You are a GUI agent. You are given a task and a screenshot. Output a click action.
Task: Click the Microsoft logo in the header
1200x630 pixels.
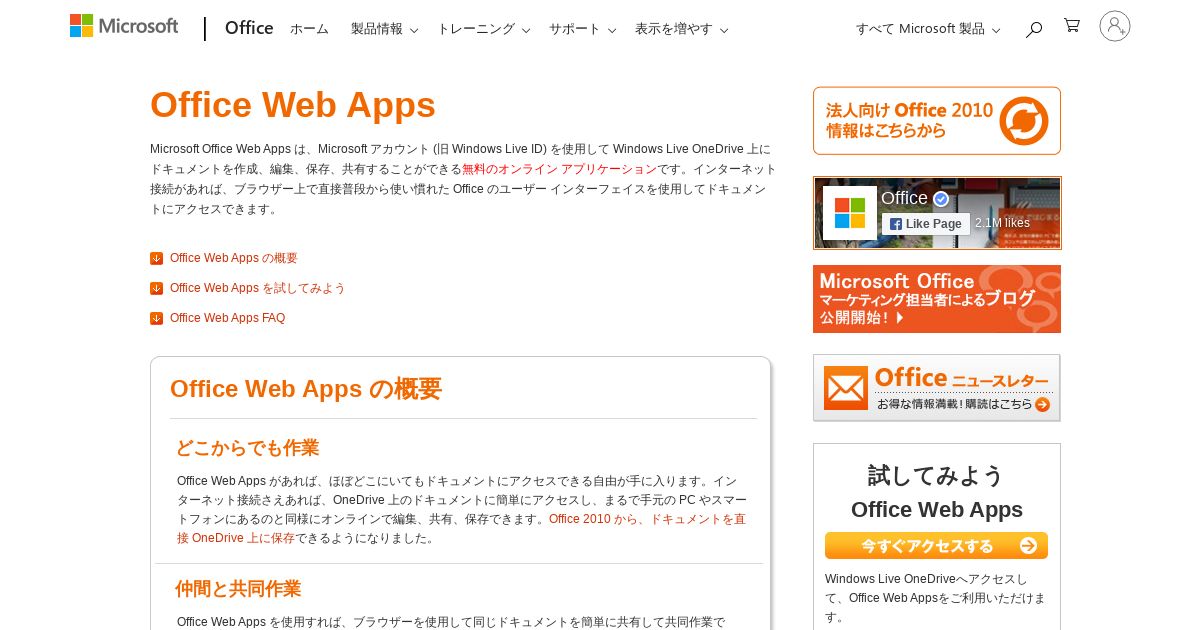[x=124, y=26]
